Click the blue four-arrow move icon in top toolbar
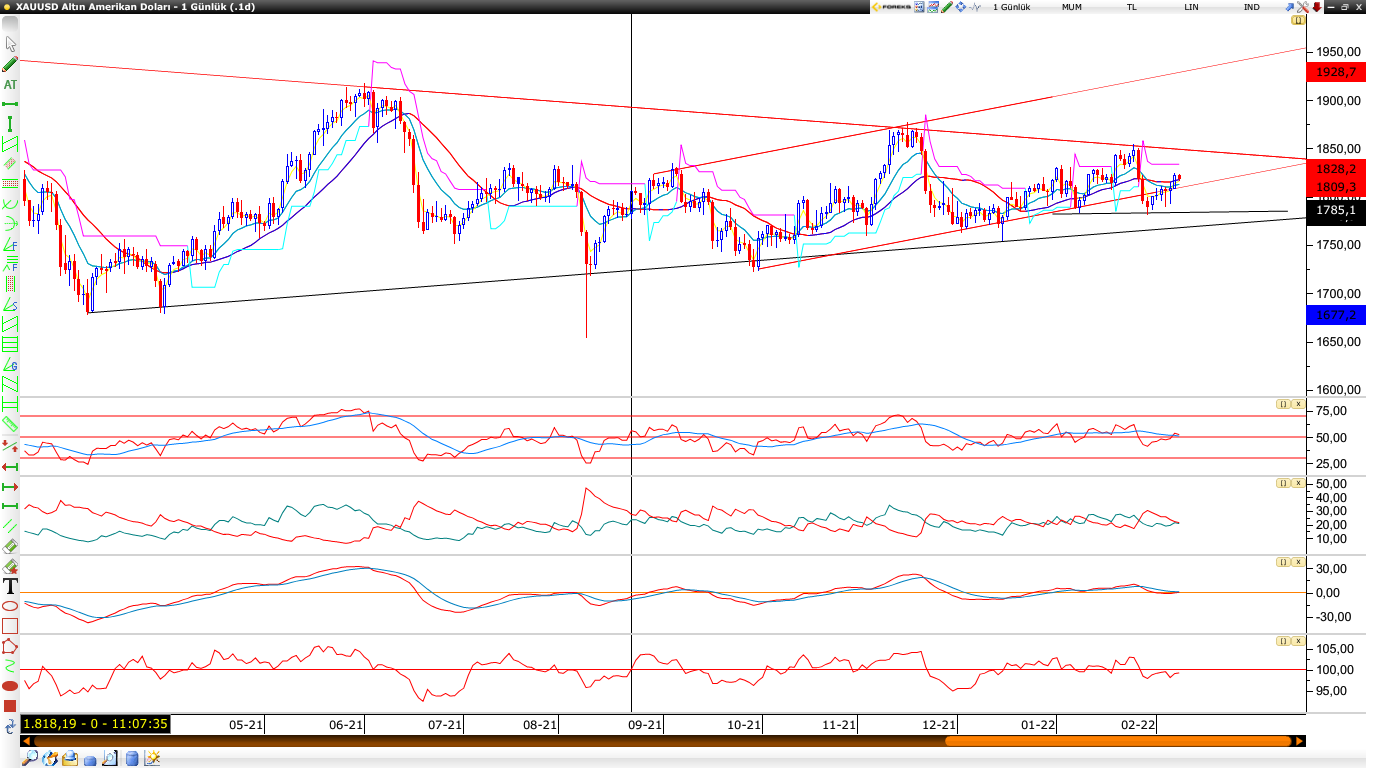 click(960, 7)
